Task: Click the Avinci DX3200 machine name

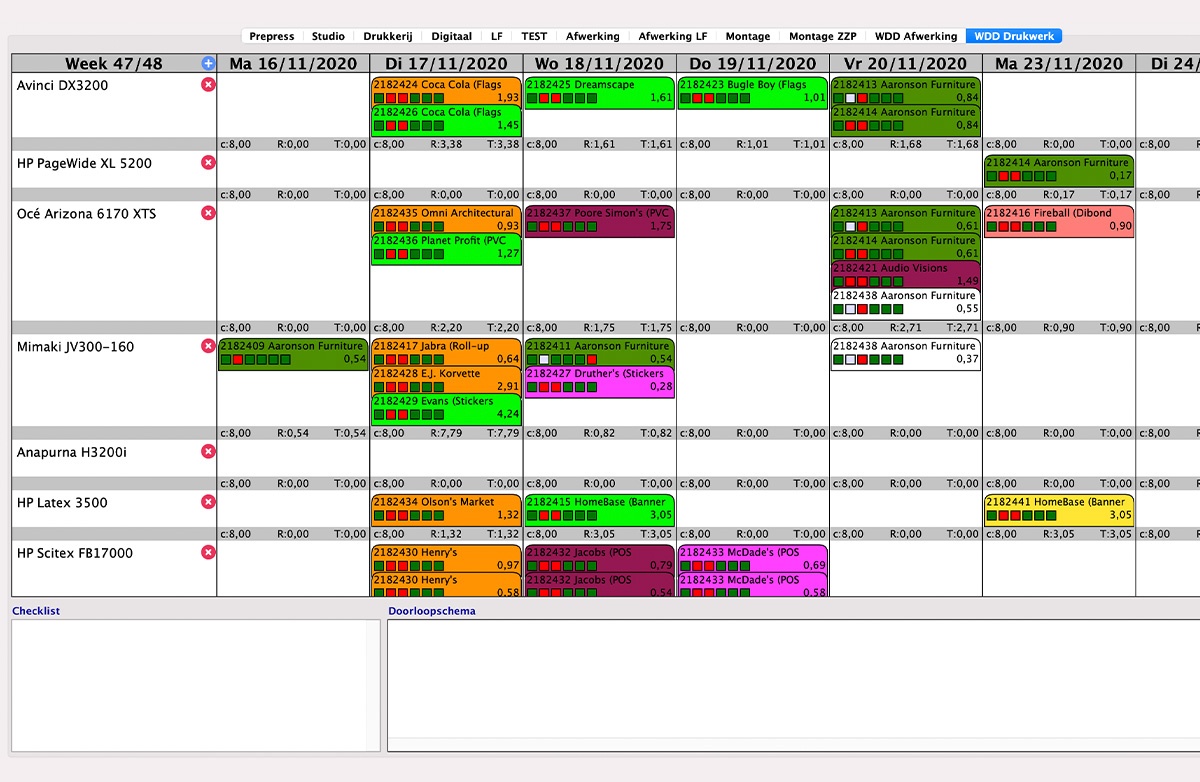Action: [62, 86]
